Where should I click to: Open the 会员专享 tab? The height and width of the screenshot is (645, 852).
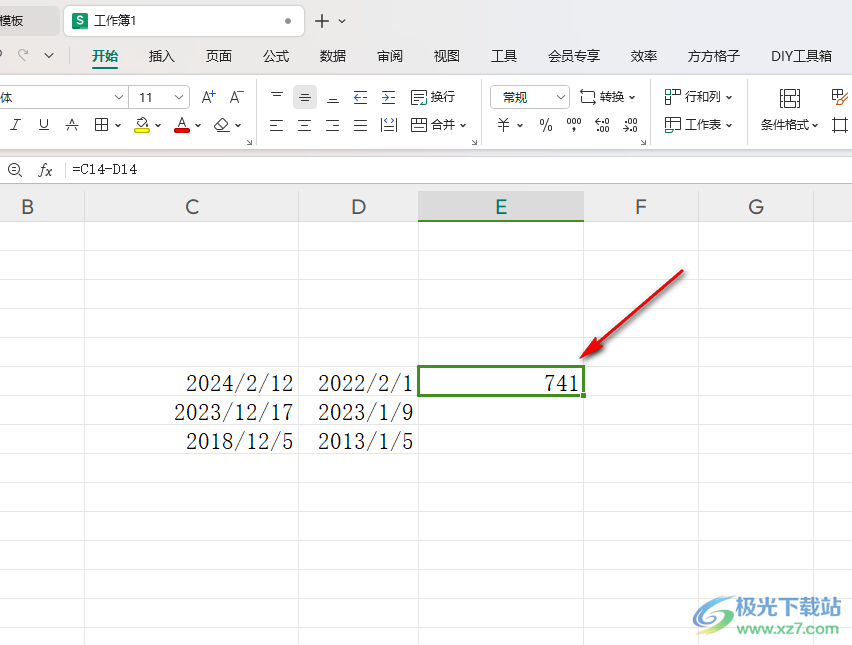pos(574,56)
